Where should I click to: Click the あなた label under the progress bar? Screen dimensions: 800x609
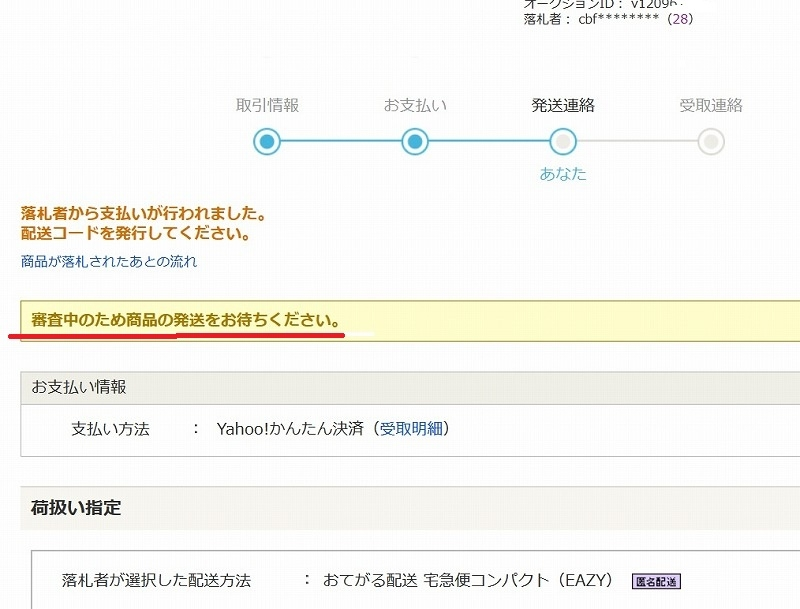(563, 174)
